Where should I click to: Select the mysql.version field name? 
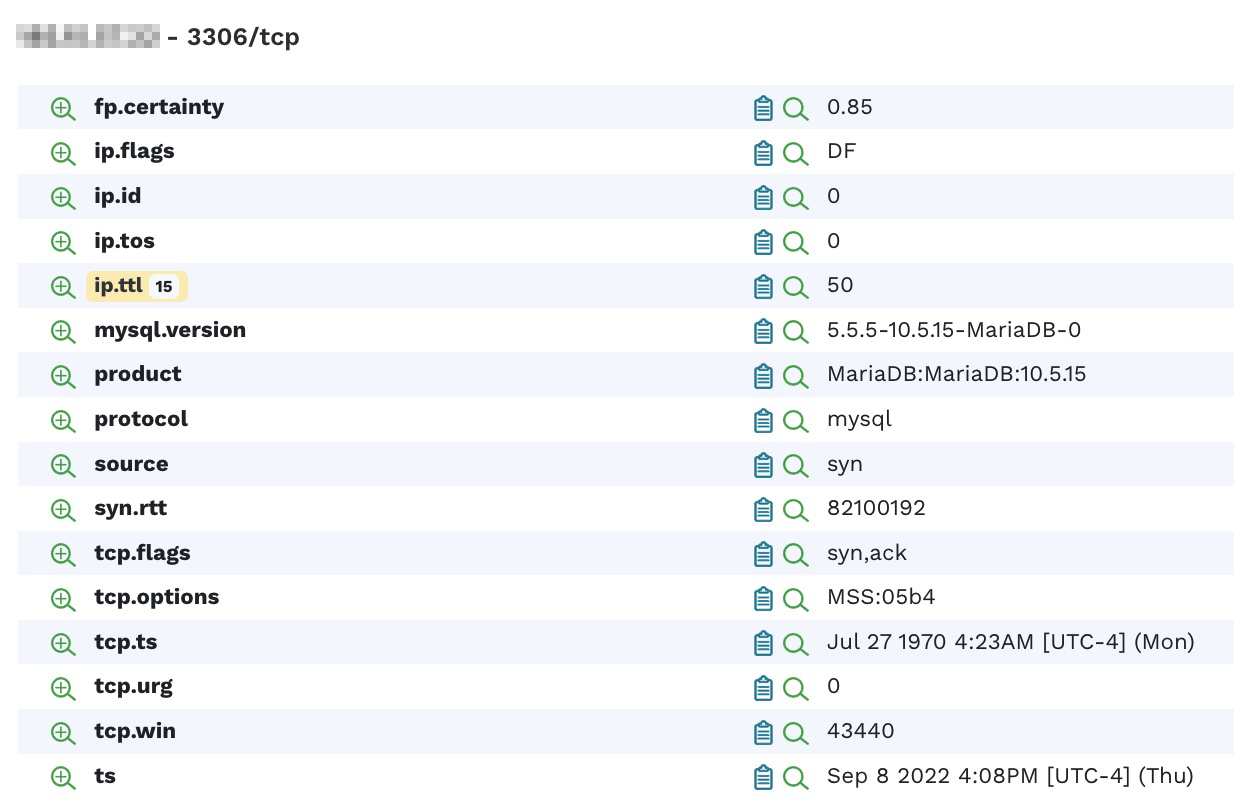click(170, 330)
